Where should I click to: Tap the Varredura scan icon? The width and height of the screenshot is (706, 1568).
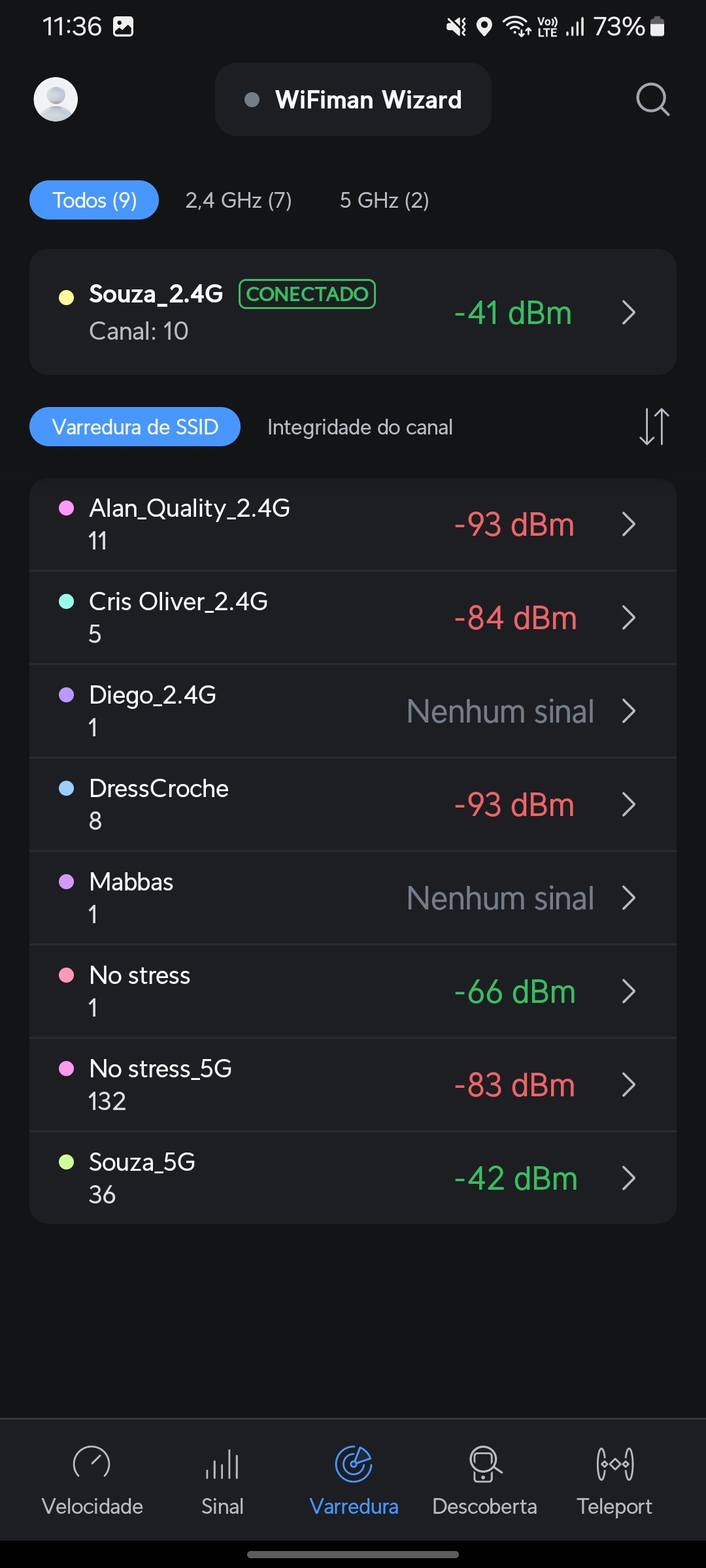tap(354, 1463)
